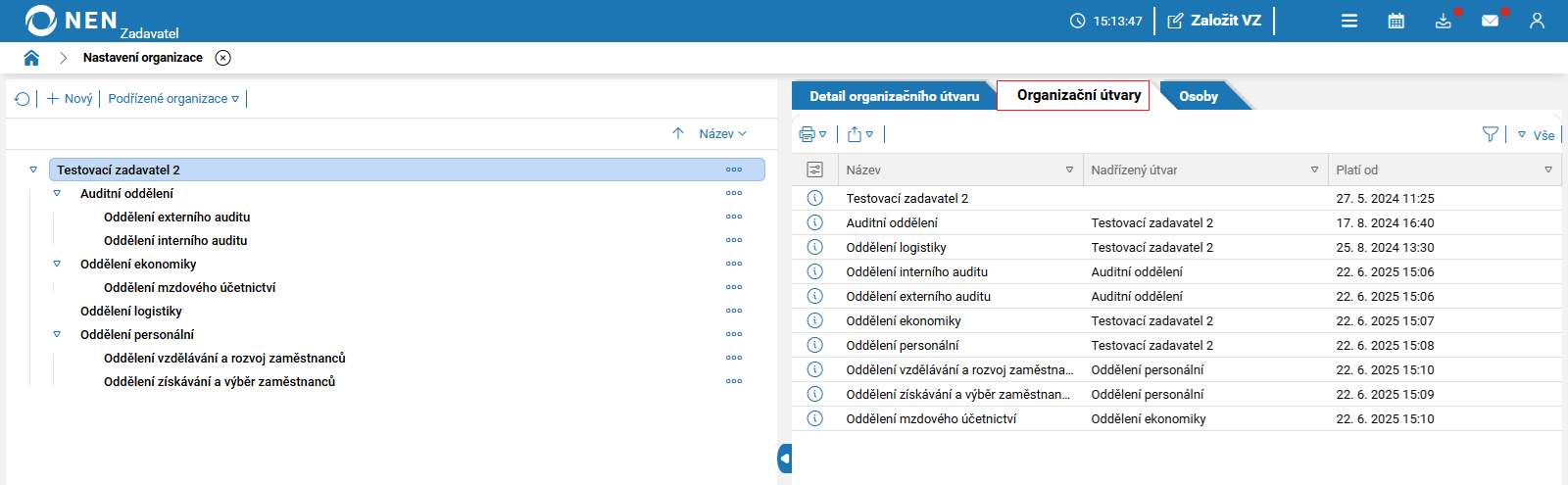Collapse the Oddělení personální tree node
Image resolution: width=1568 pixels, height=485 pixels.
click(x=57, y=334)
